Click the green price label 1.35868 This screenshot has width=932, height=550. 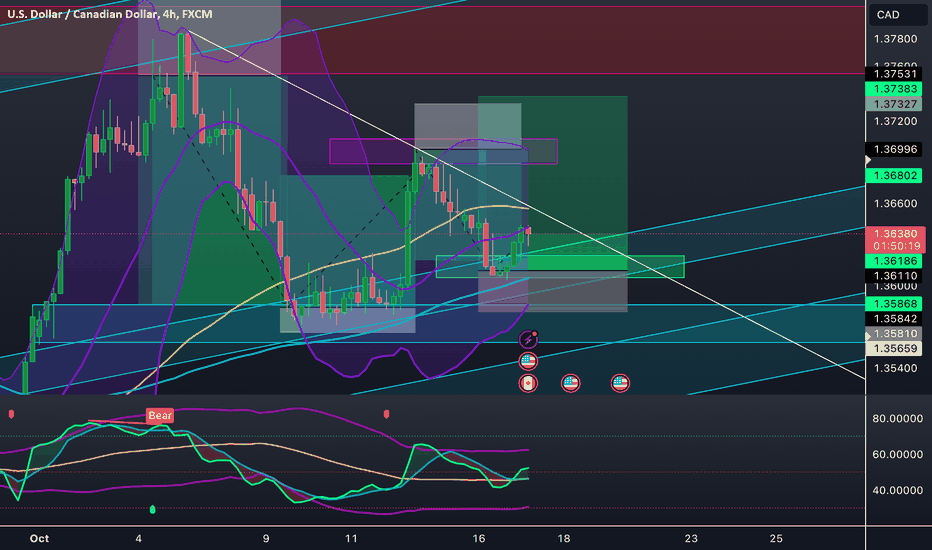pos(895,304)
